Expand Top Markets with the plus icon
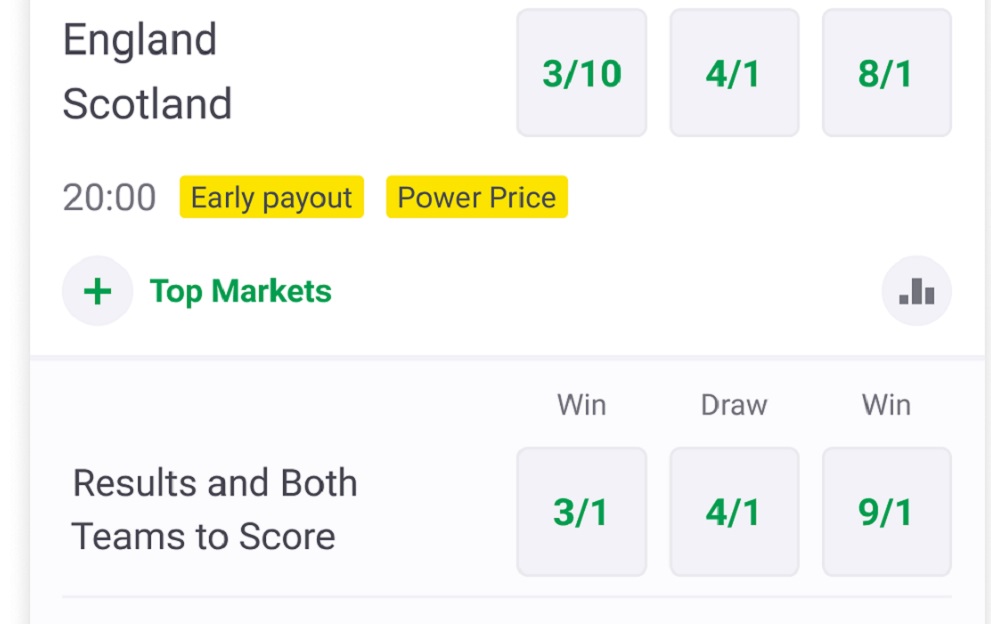Viewport: 991px width, 624px height. point(97,291)
